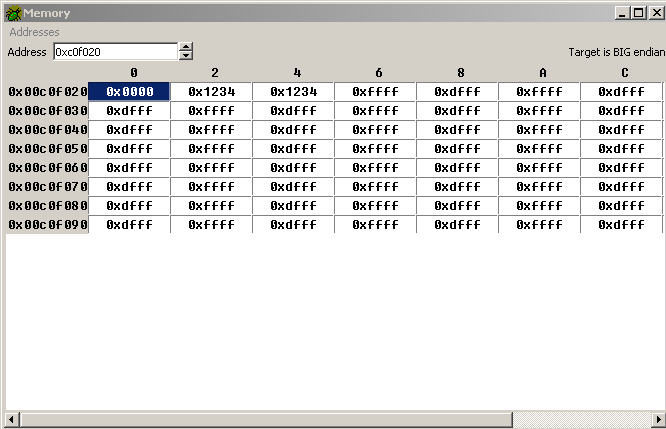This screenshot has width=666, height=429.
Task: Select column 6 cell in row 0x00c0f040
Action: 375,129
